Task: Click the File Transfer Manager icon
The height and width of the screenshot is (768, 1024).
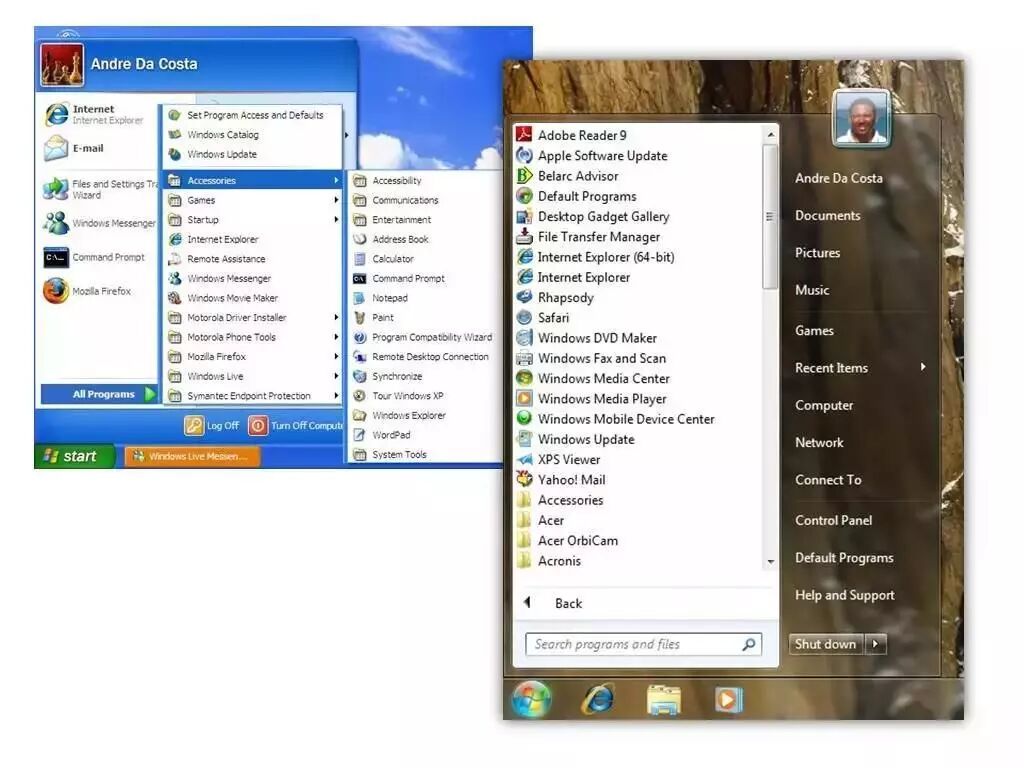Action: pyautogui.click(x=524, y=236)
